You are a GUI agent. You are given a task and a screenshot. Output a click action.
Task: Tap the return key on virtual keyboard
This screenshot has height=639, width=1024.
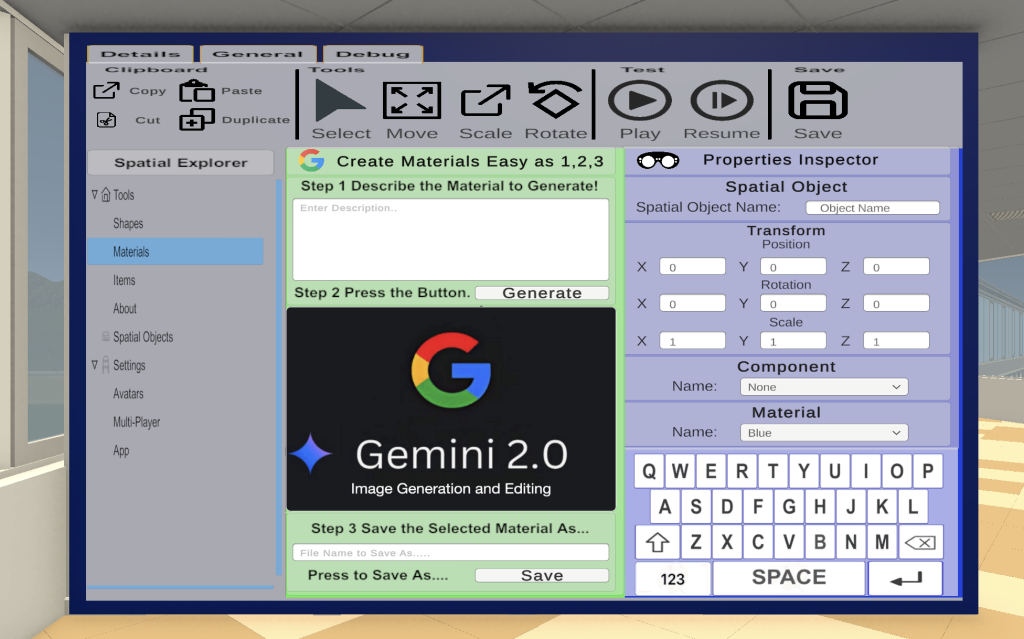click(x=905, y=578)
